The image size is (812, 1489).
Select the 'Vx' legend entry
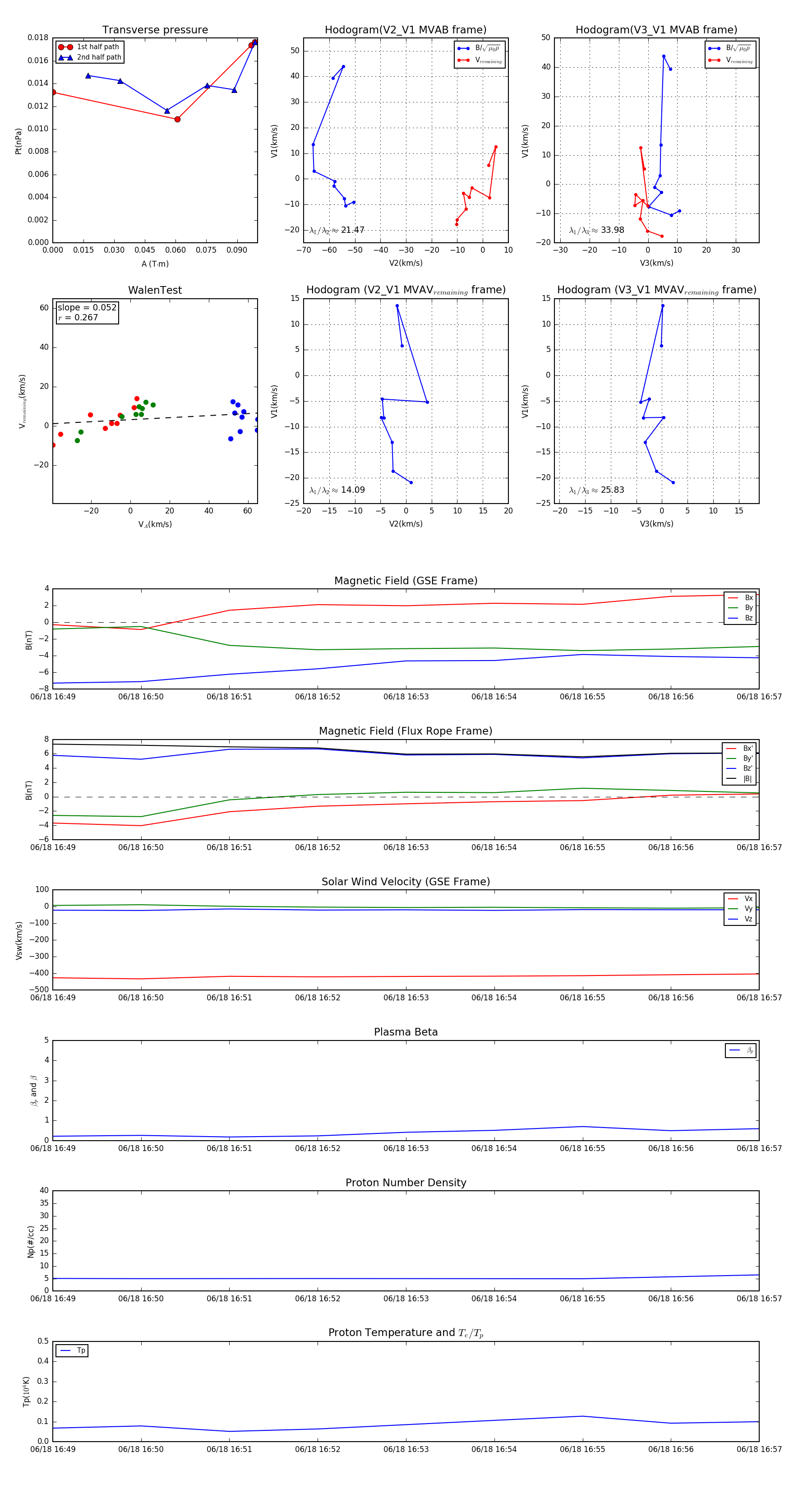[x=740, y=899]
